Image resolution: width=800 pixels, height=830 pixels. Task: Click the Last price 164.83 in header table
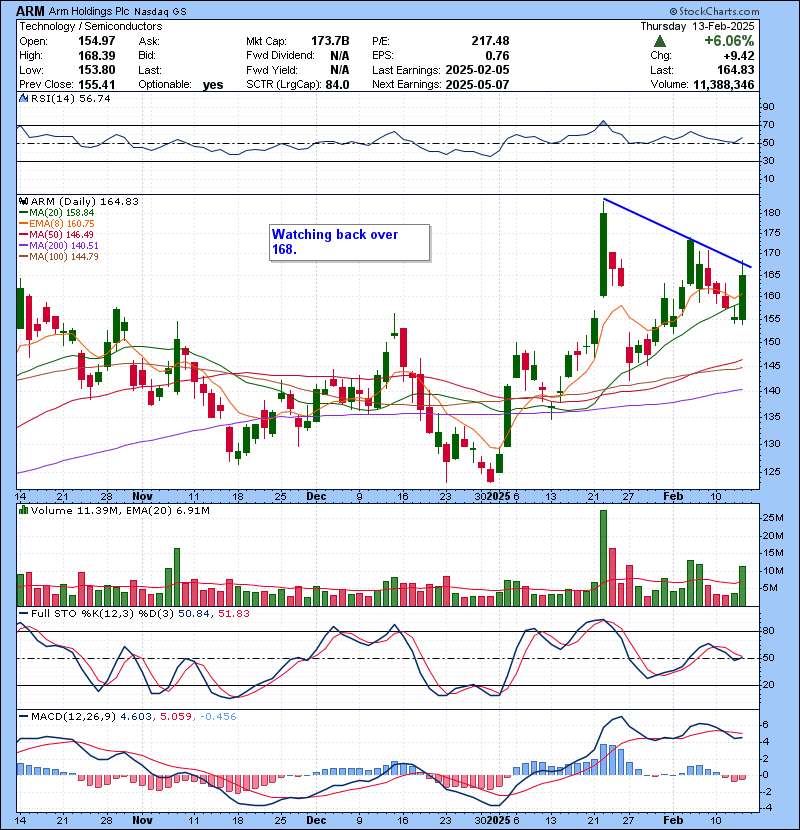735,70
